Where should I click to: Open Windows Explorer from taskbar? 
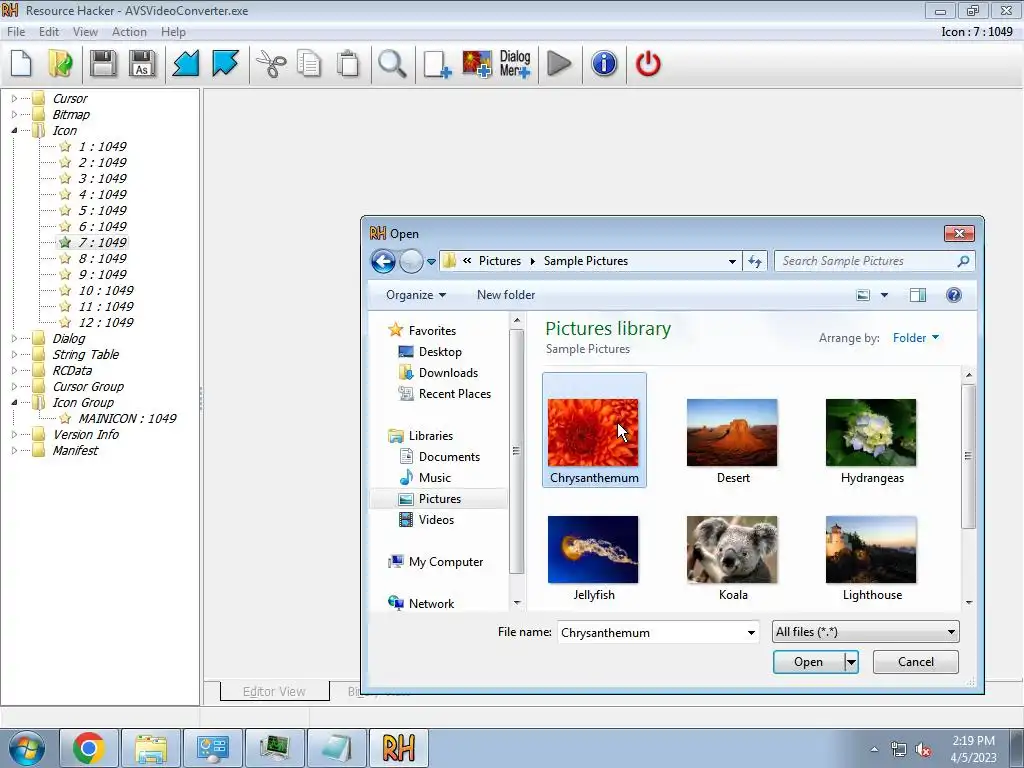[x=151, y=748]
